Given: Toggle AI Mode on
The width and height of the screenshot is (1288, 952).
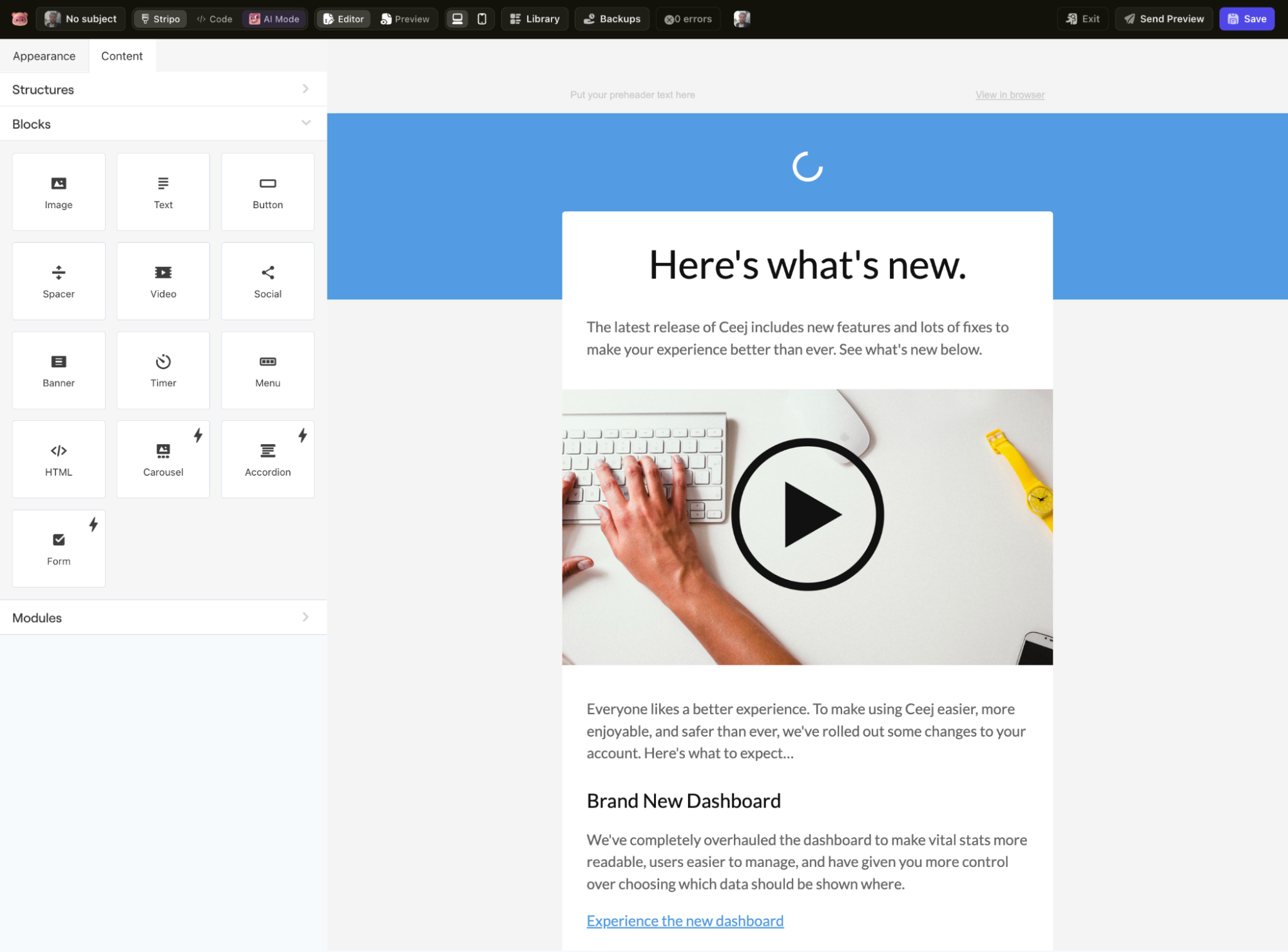Looking at the screenshot, I should (x=274, y=19).
